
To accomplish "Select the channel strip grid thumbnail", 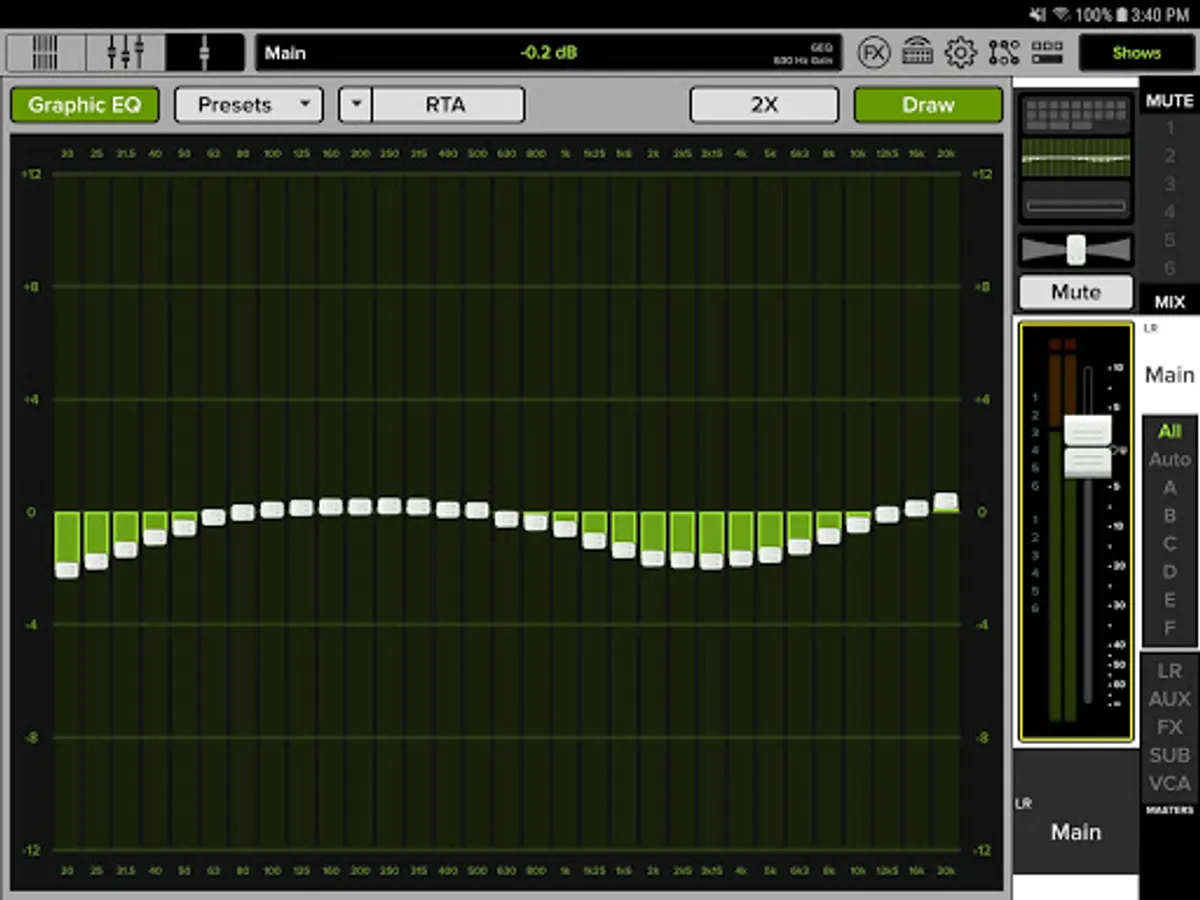I will [x=1076, y=114].
